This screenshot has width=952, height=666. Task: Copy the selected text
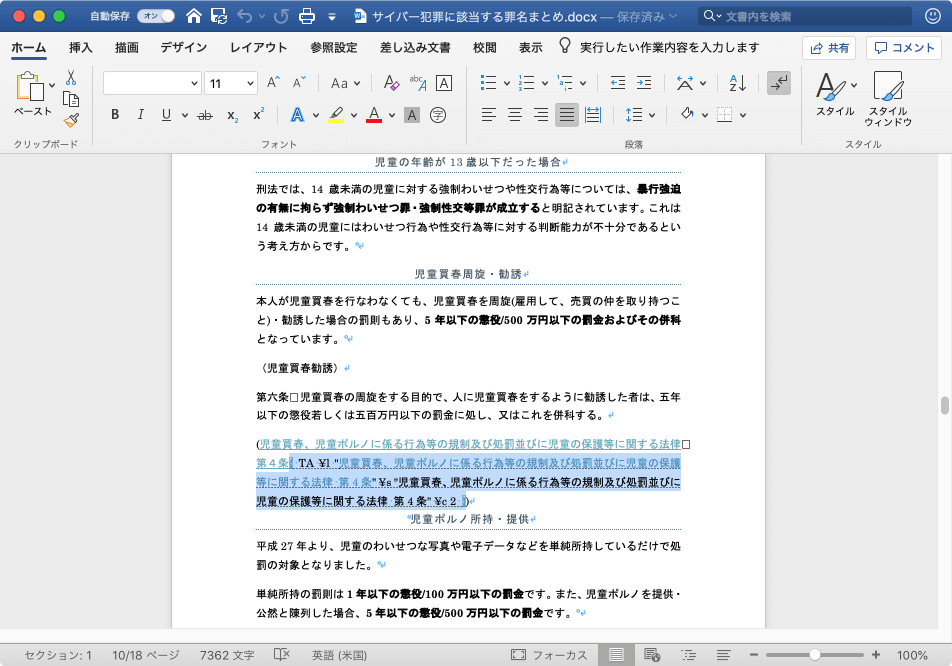click(x=71, y=99)
